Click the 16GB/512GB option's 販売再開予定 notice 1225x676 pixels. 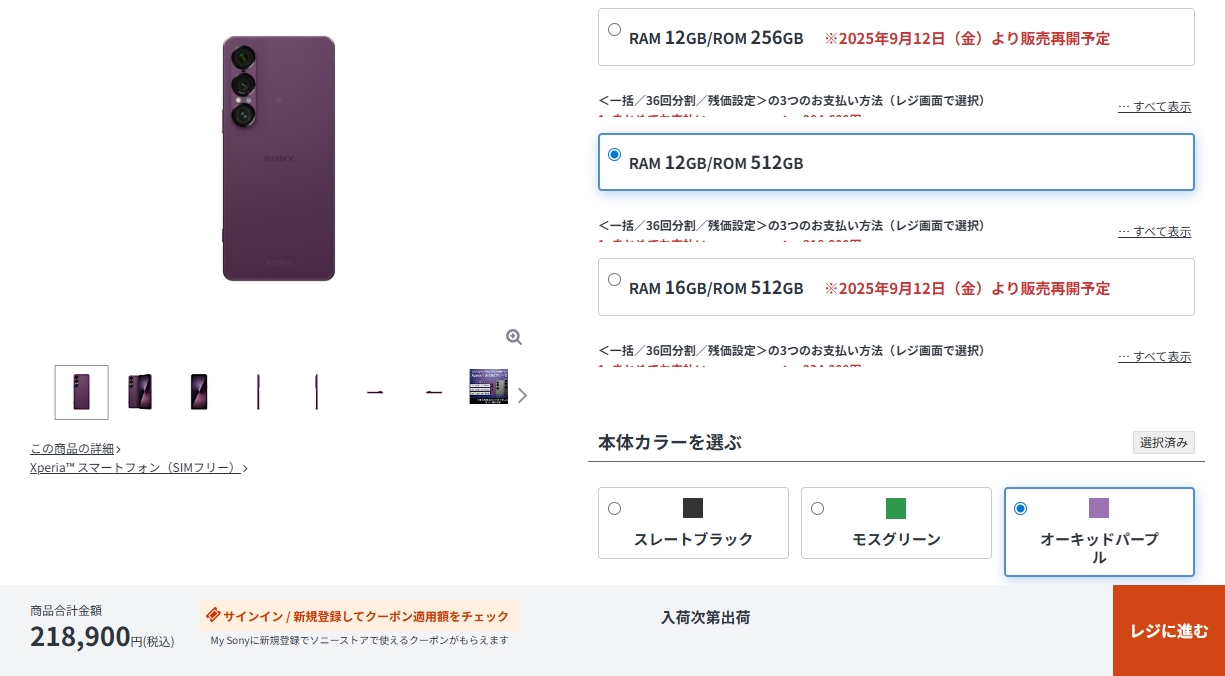967,288
